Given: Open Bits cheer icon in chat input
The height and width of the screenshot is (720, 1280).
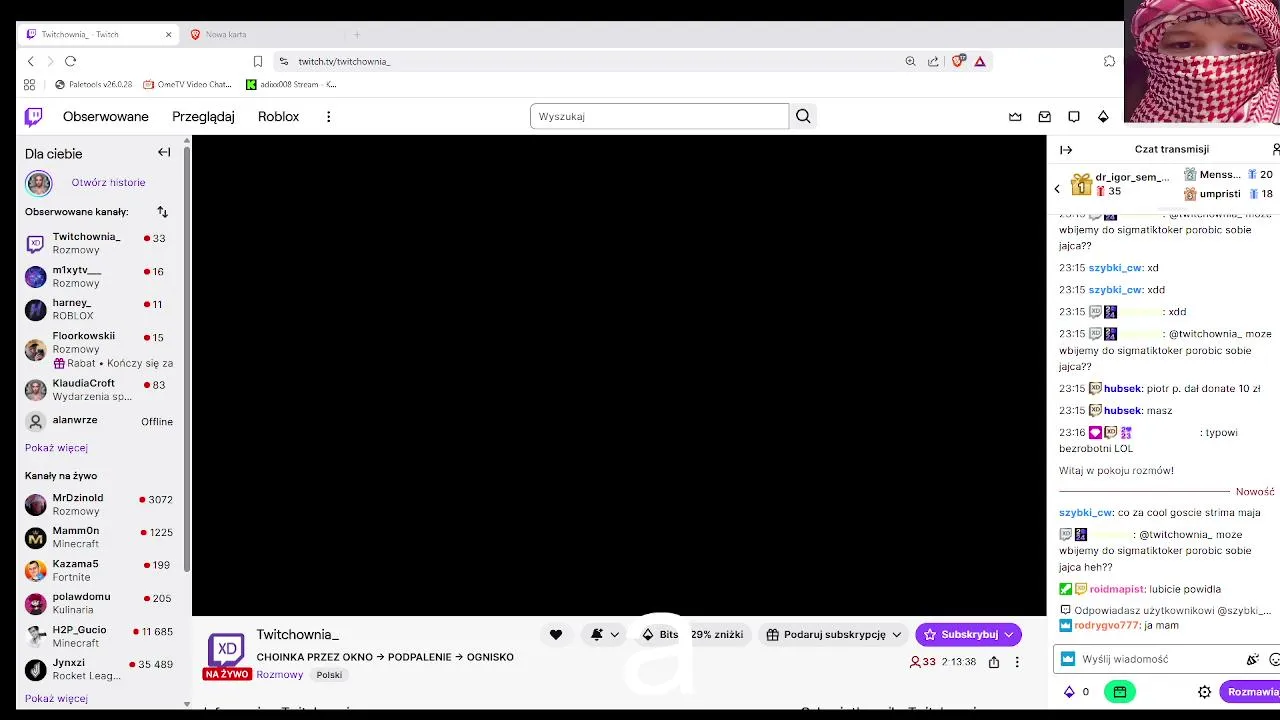Looking at the screenshot, I should tap(1252, 659).
